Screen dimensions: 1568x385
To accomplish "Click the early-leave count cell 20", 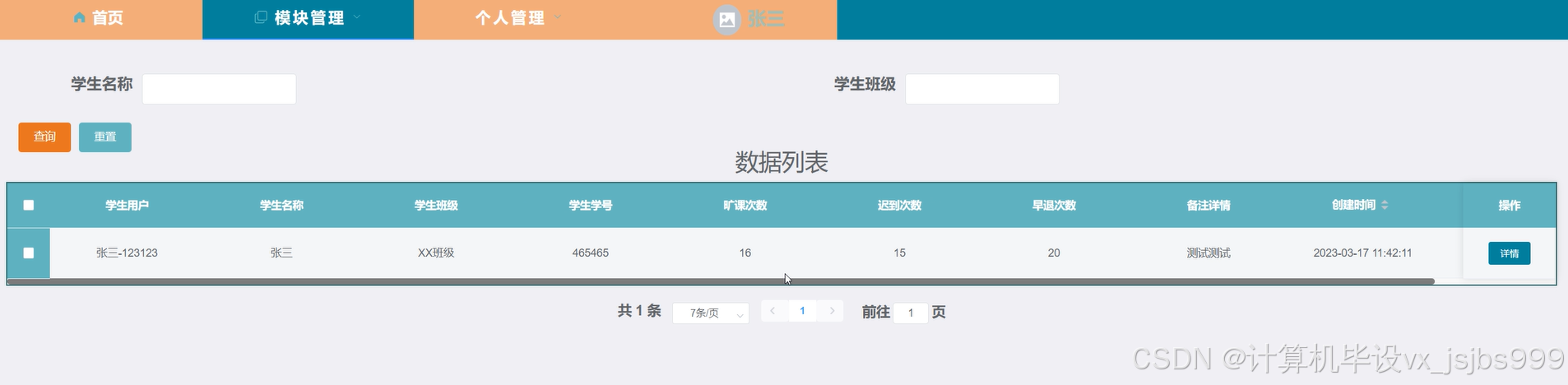I will pyautogui.click(x=1054, y=253).
